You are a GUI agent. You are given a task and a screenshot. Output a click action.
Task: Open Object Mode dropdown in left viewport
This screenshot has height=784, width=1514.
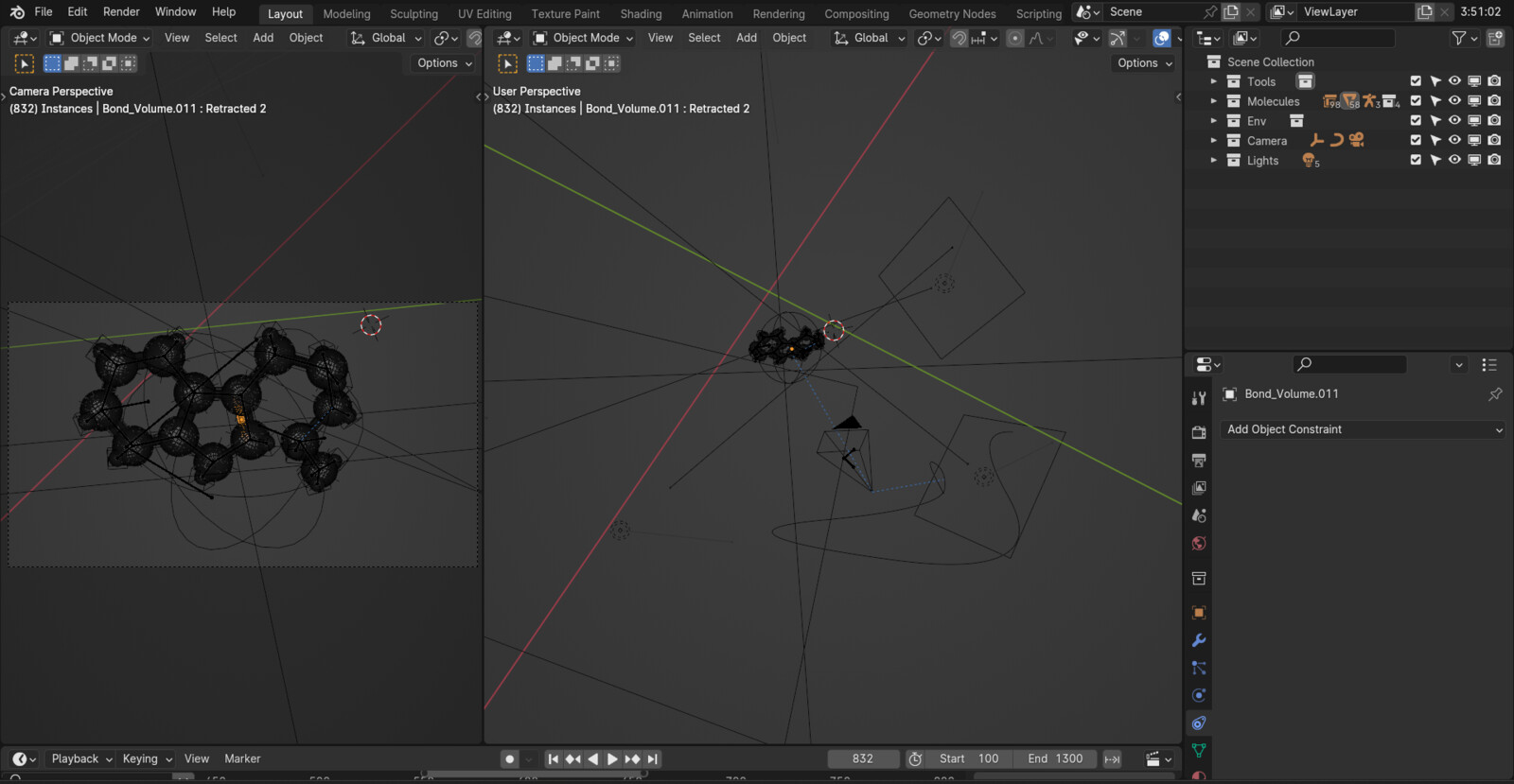[x=99, y=38]
